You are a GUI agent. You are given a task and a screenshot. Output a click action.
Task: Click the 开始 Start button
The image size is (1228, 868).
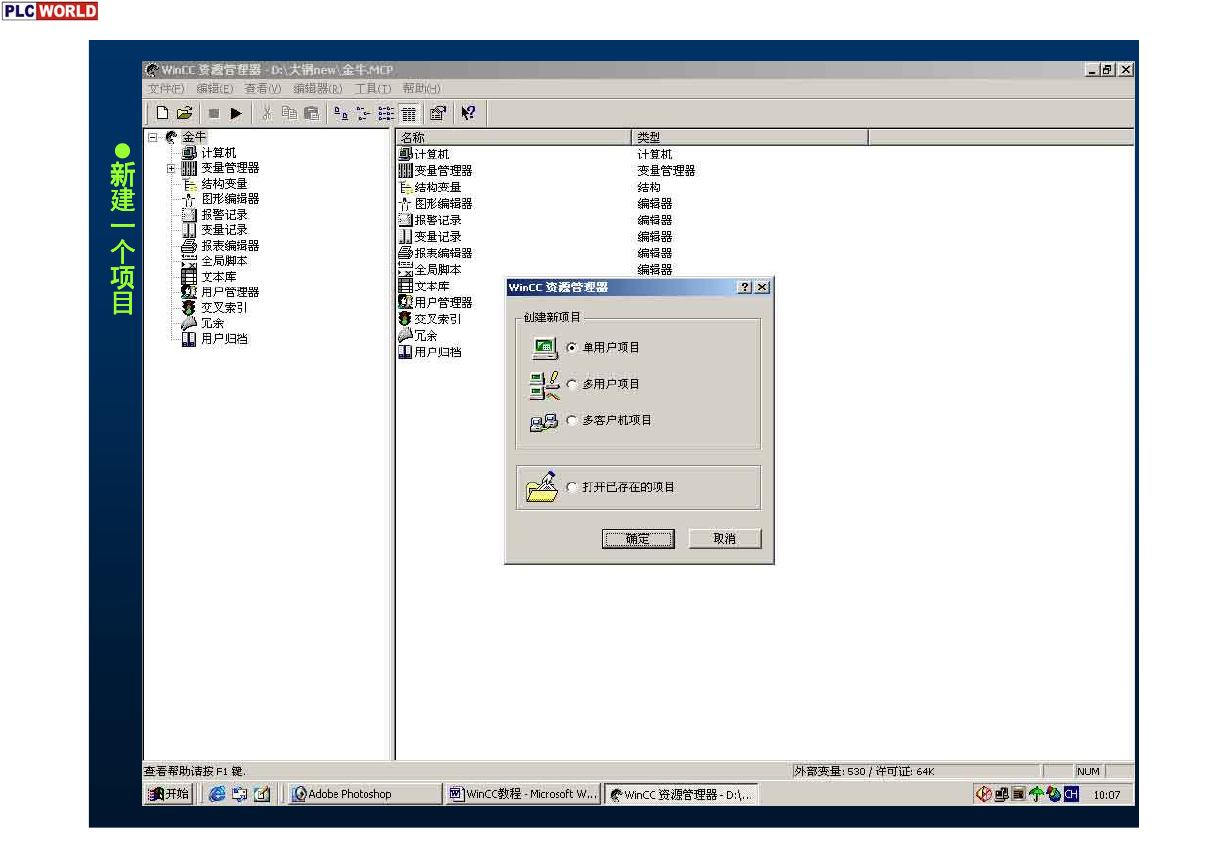169,794
